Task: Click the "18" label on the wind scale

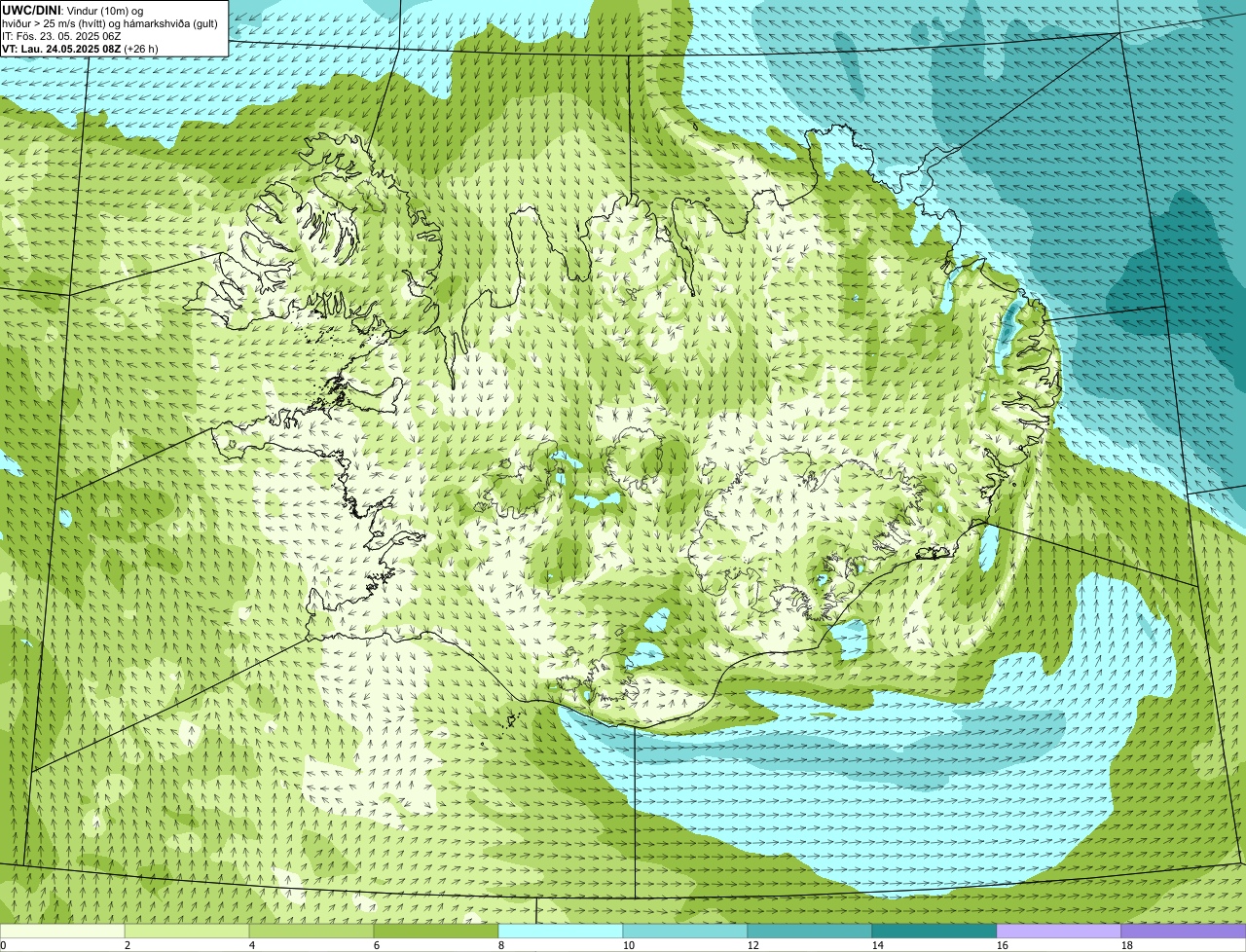Action: [x=1127, y=945]
